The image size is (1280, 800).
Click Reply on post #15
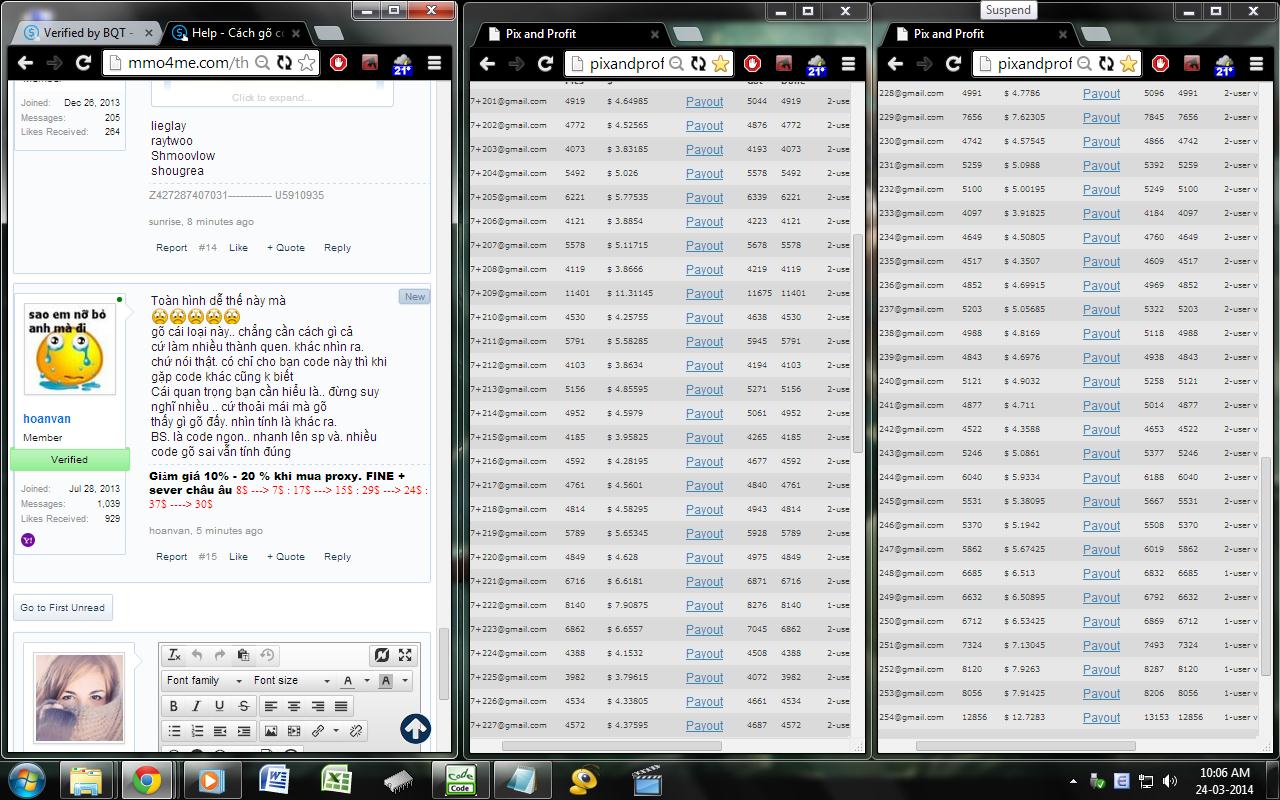[x=337, y=557]
